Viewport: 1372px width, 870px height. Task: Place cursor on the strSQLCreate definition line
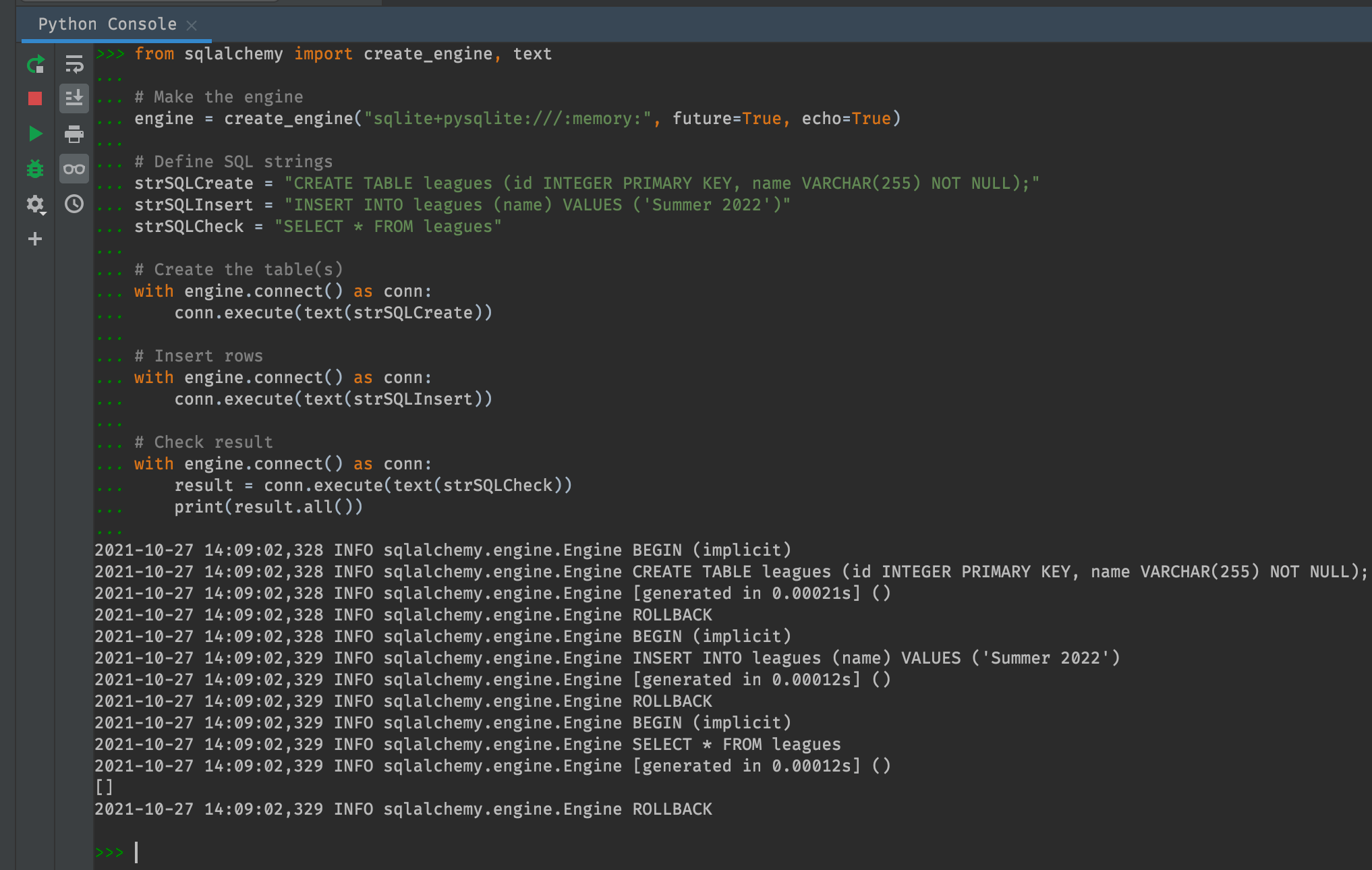click(472, 183)
